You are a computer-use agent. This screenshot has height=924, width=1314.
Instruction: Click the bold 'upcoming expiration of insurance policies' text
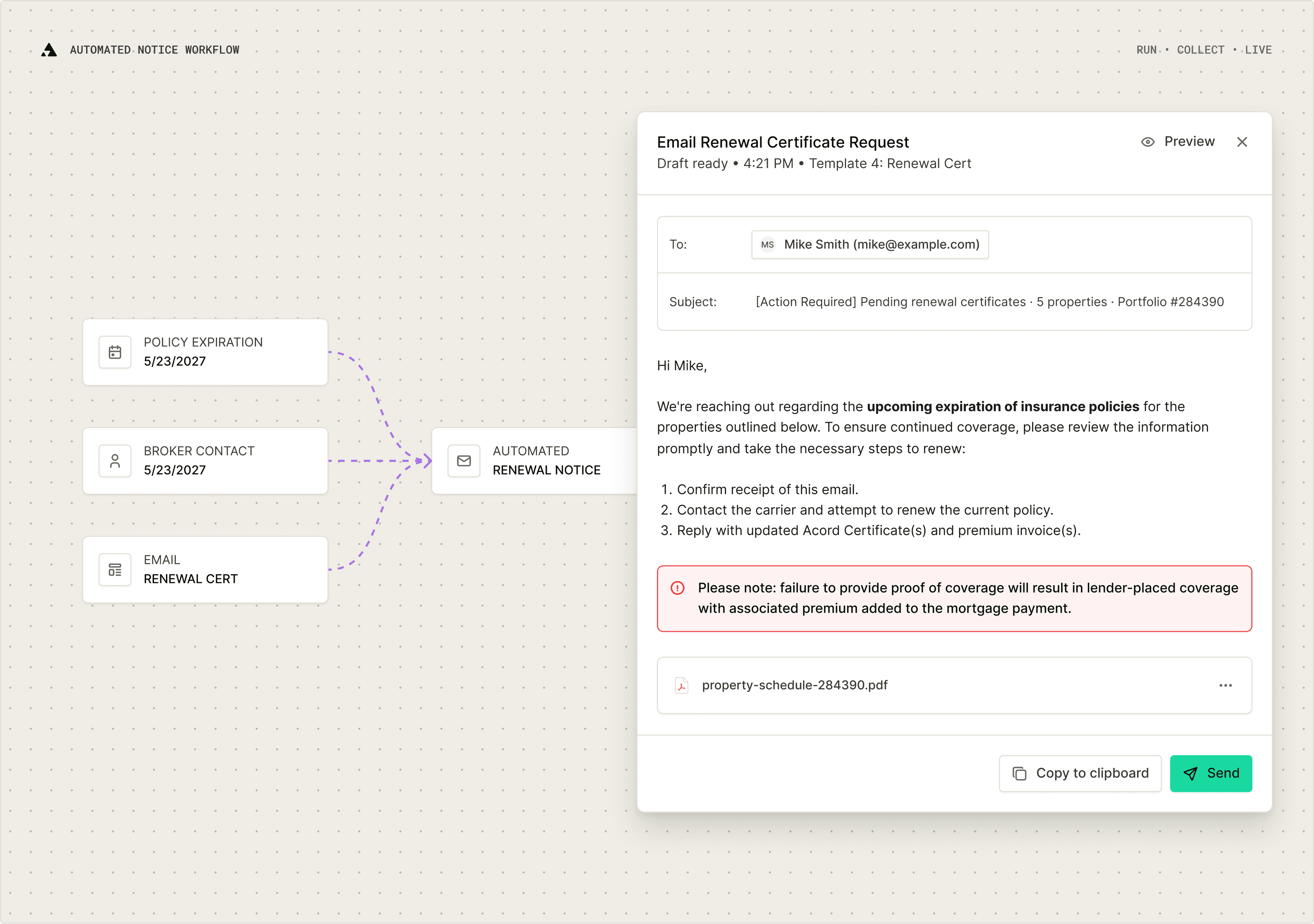[x=1003, y=407]
